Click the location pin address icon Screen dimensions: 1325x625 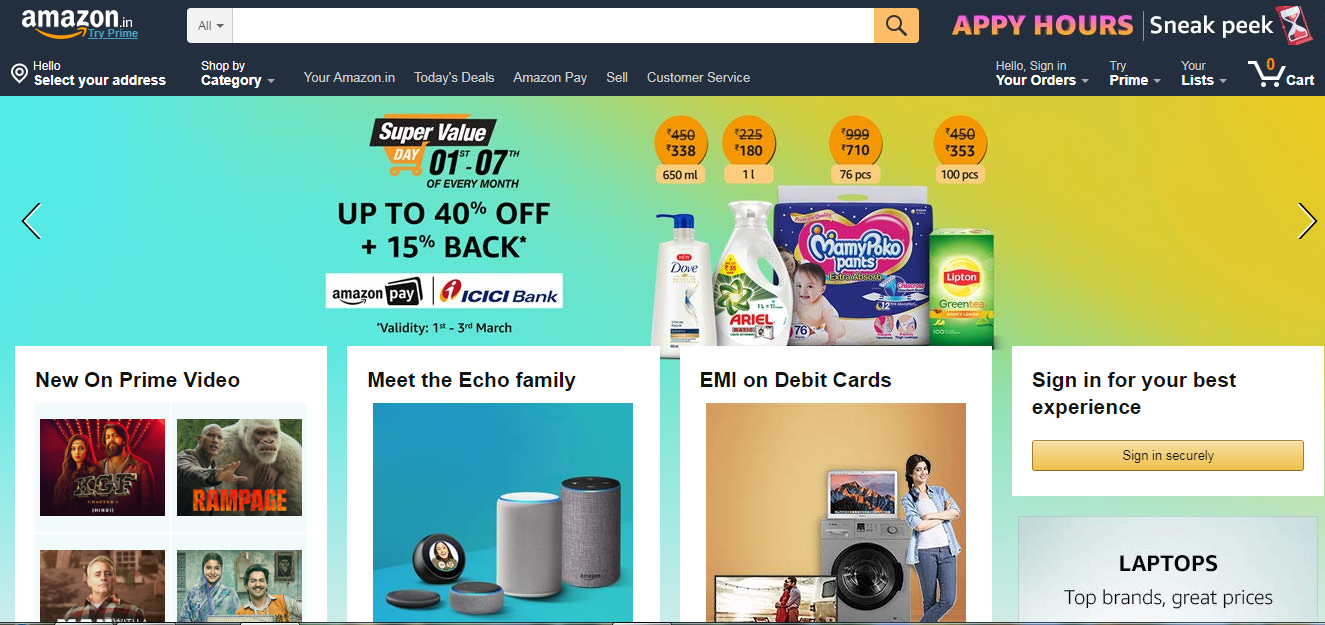19,73
